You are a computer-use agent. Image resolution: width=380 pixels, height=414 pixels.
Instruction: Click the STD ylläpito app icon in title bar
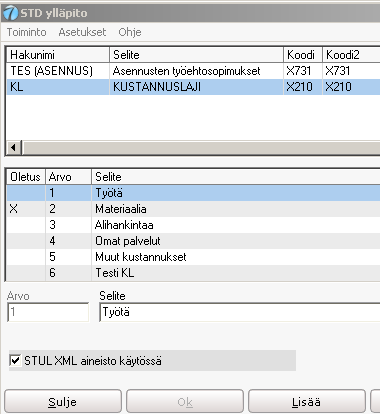pos(11,13)
